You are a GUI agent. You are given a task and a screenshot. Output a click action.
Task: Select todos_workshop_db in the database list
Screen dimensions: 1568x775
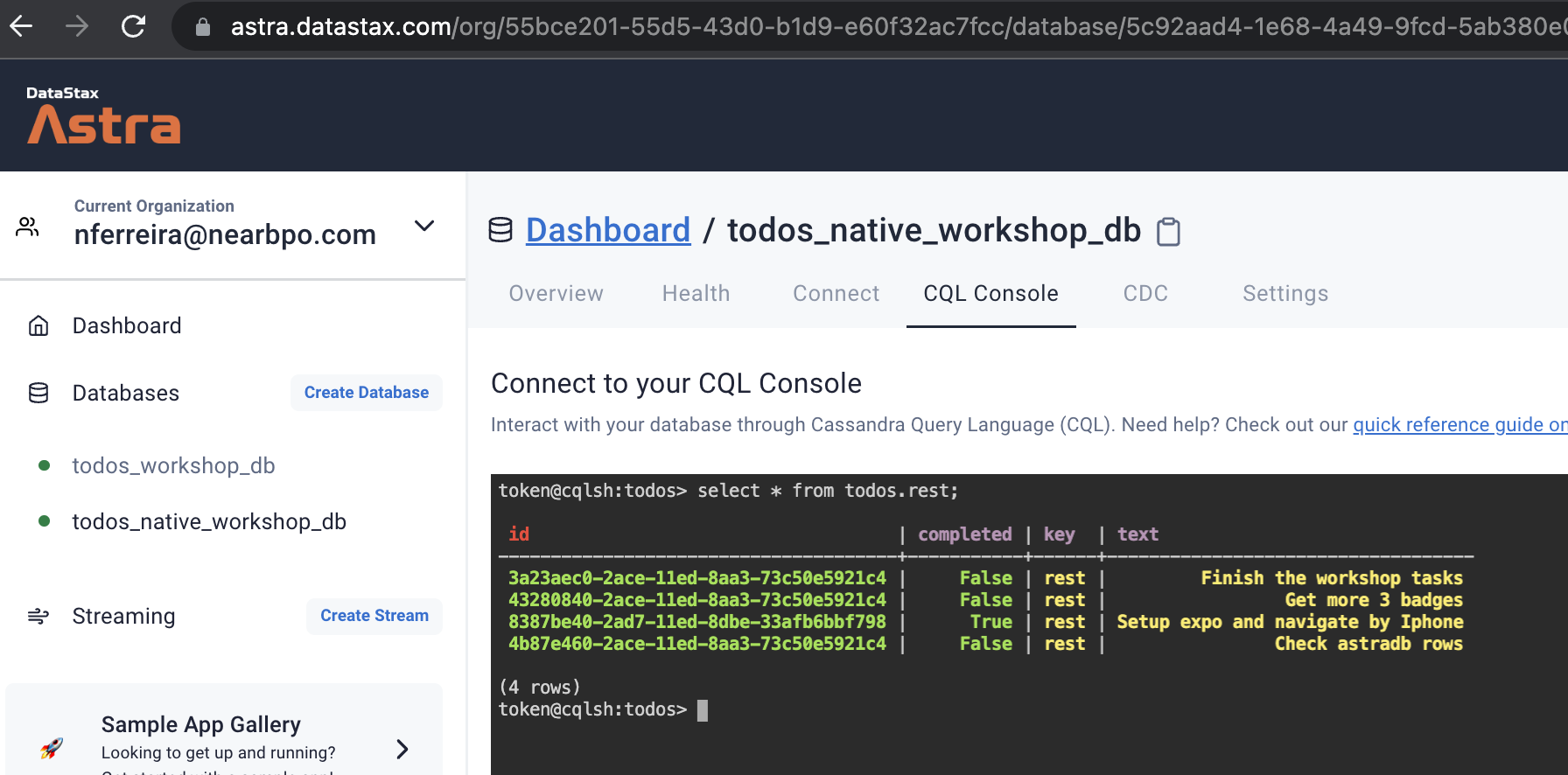click(x=173, y=465)
